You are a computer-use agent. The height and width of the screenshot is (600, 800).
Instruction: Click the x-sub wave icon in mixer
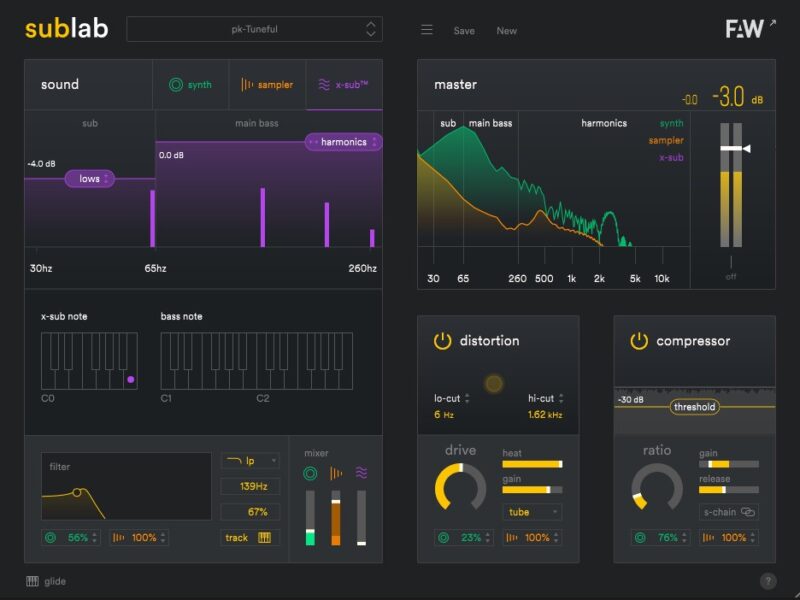coord(361,473)
